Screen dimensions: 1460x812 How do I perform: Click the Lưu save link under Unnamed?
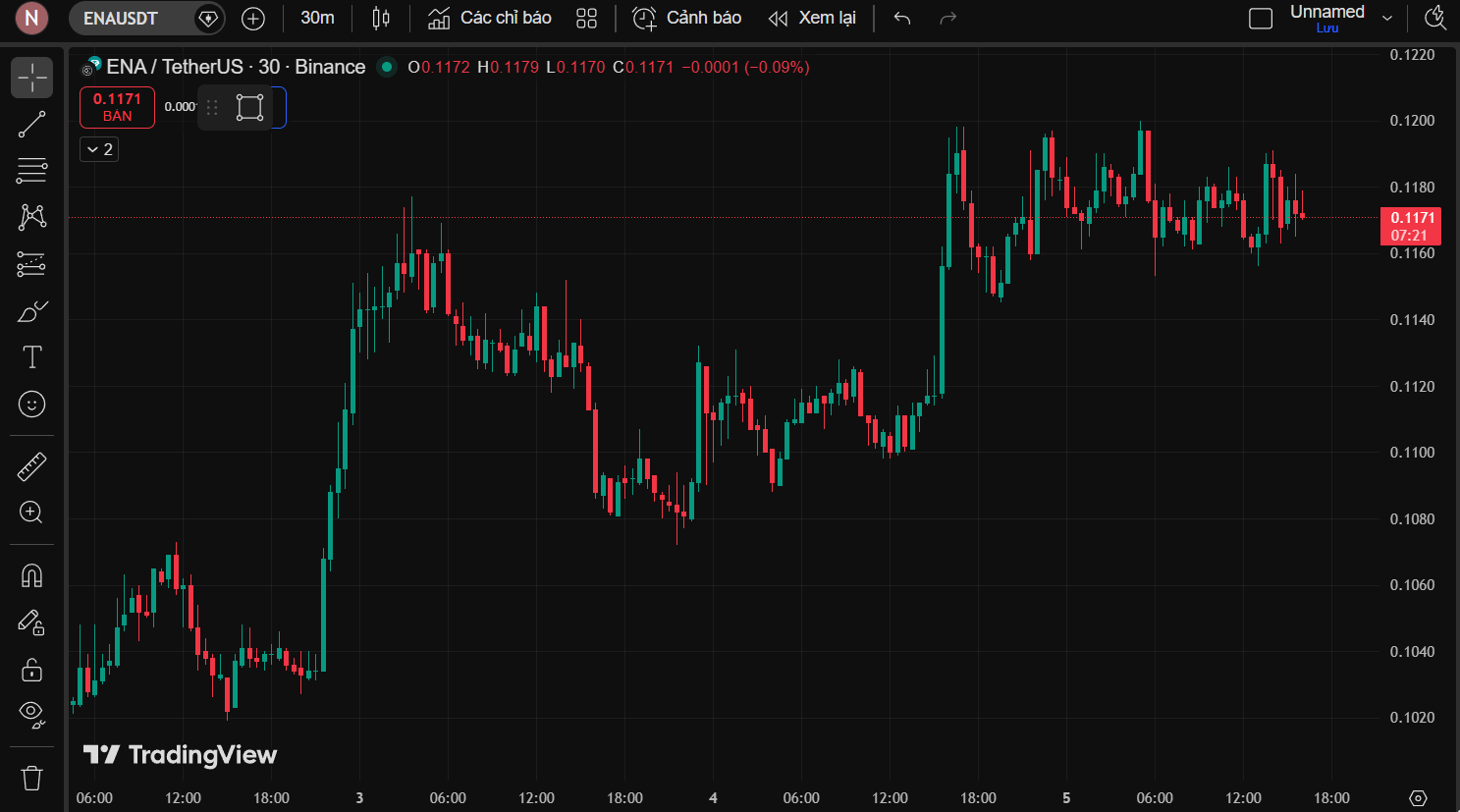pyautogui.click(x=1327, y=28)
